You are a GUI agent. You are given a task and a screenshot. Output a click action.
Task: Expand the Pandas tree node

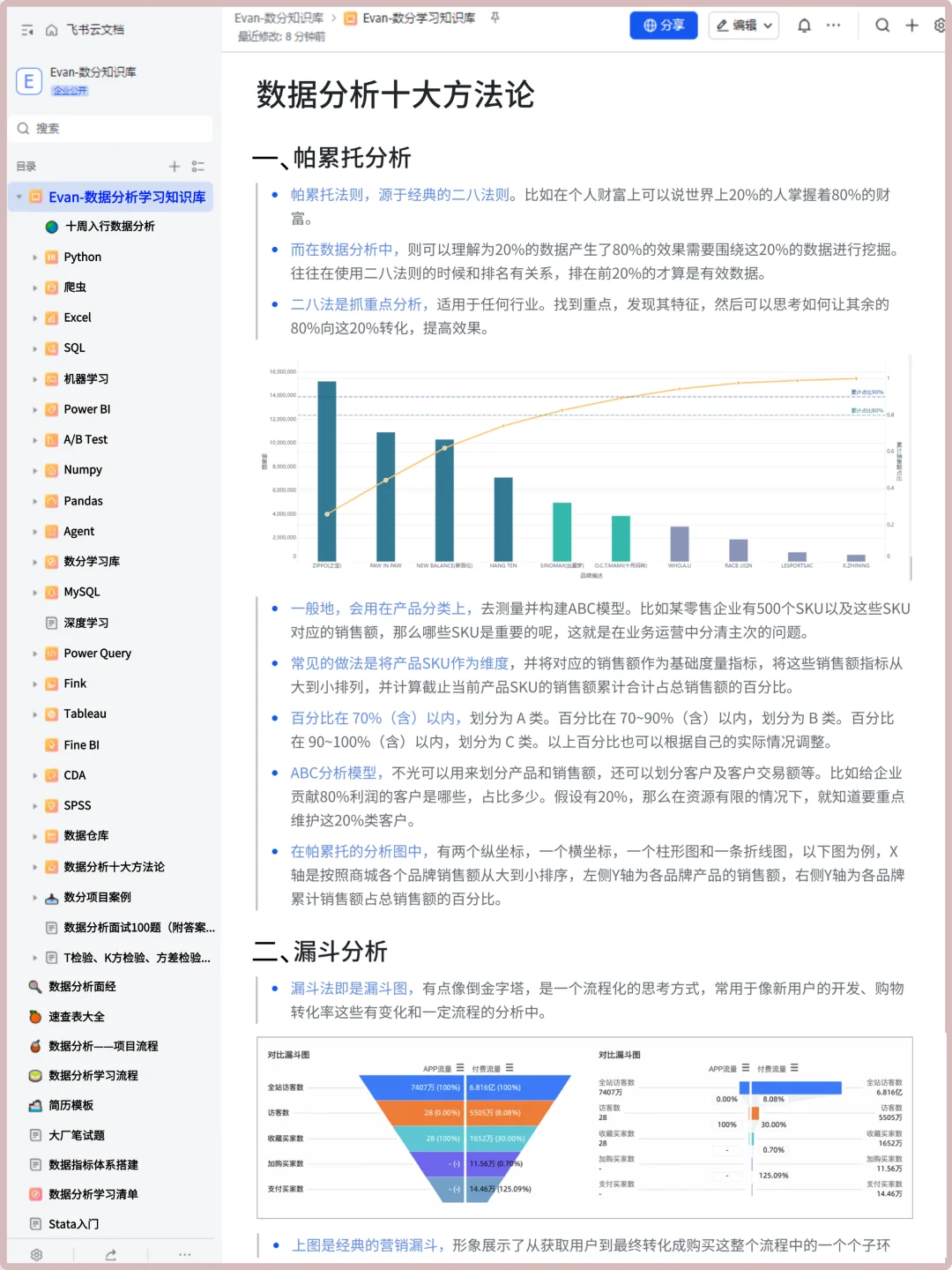[35, 501]
